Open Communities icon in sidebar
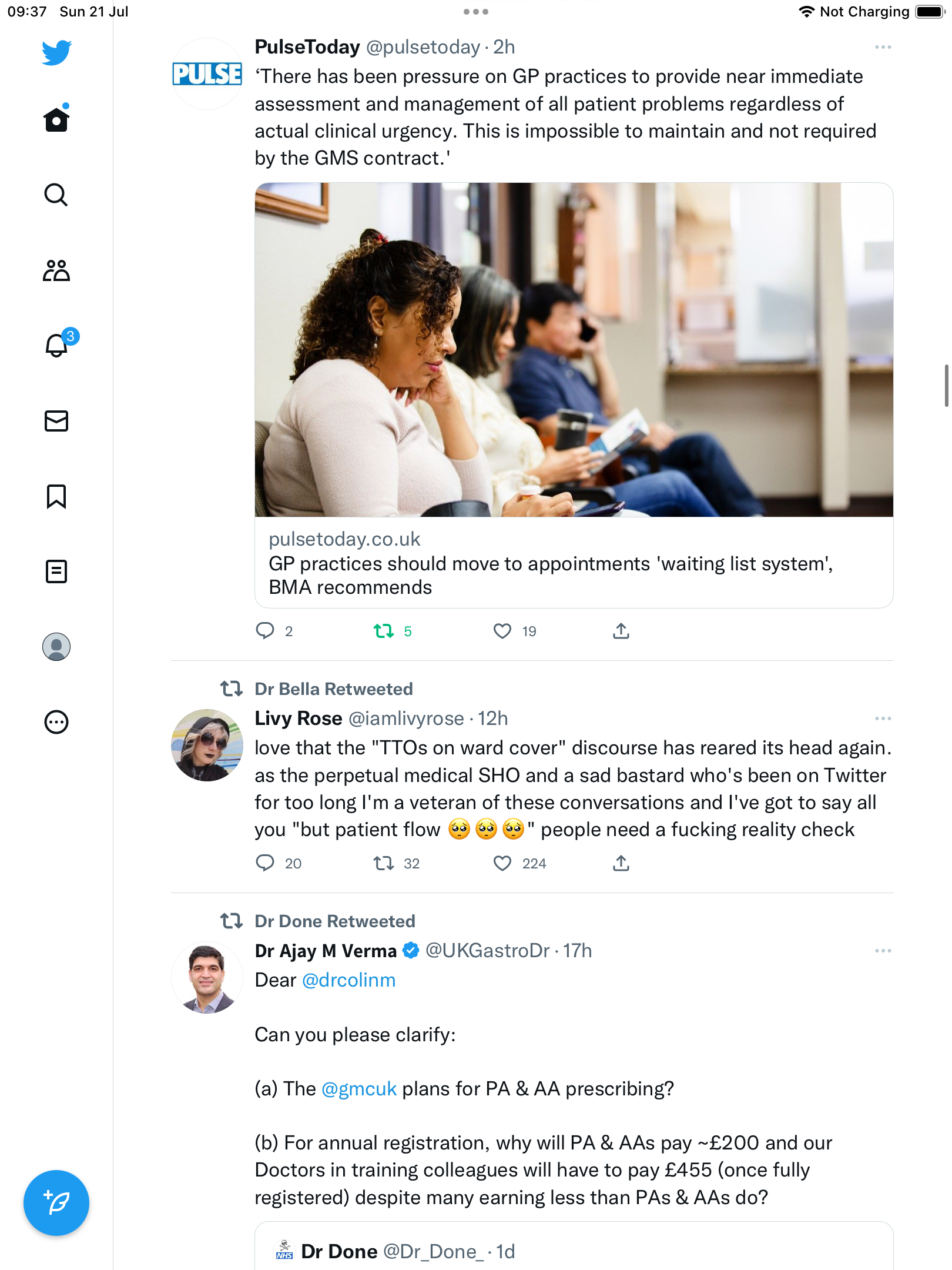952x1270 pixels. 56,270
